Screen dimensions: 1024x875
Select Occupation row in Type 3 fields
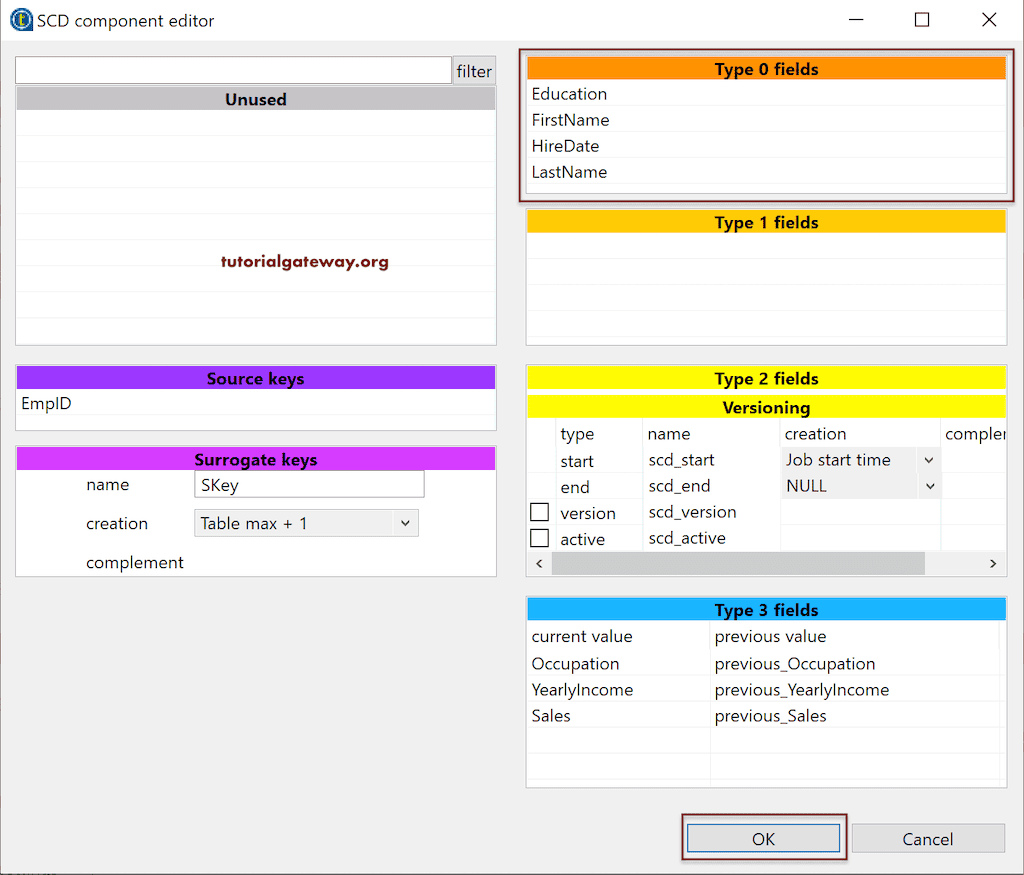point(576,663)
